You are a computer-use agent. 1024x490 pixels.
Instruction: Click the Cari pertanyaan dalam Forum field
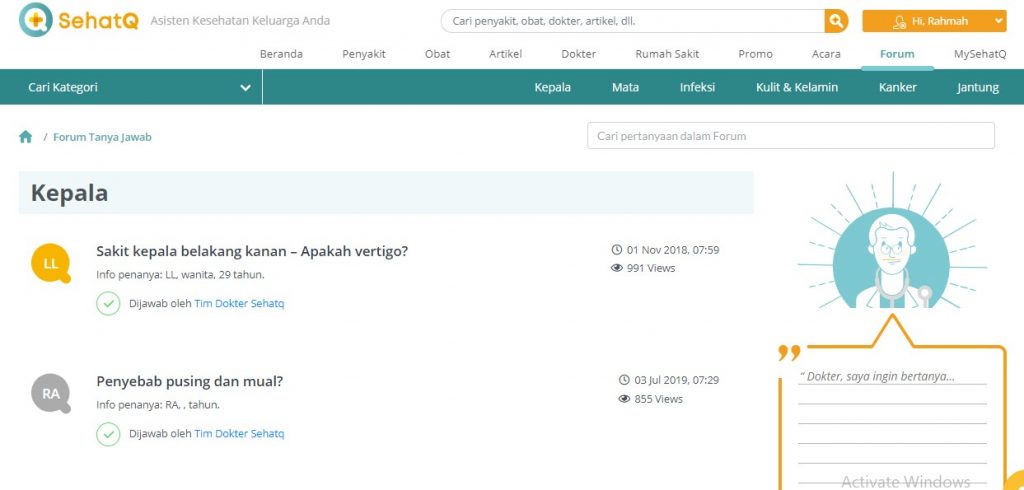[790, 136]
